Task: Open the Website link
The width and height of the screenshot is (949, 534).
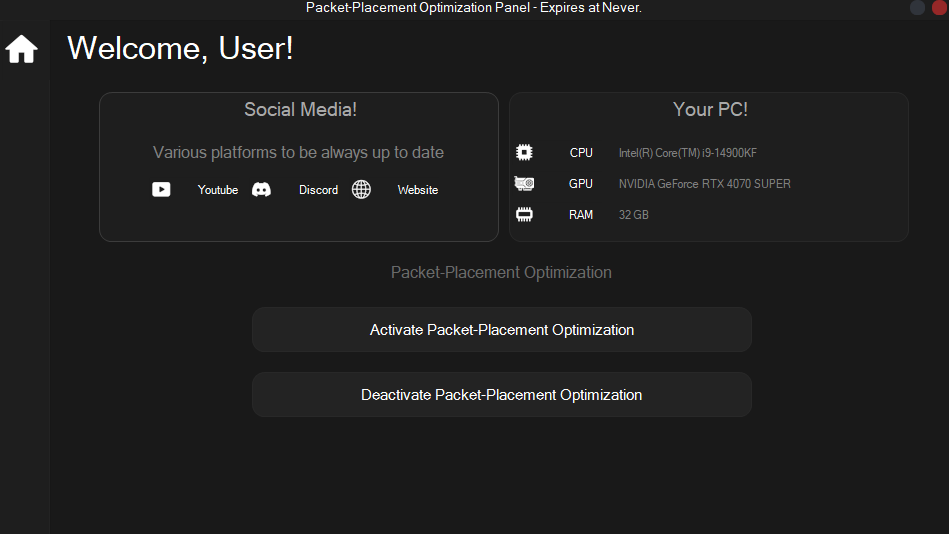Action: 418,190
